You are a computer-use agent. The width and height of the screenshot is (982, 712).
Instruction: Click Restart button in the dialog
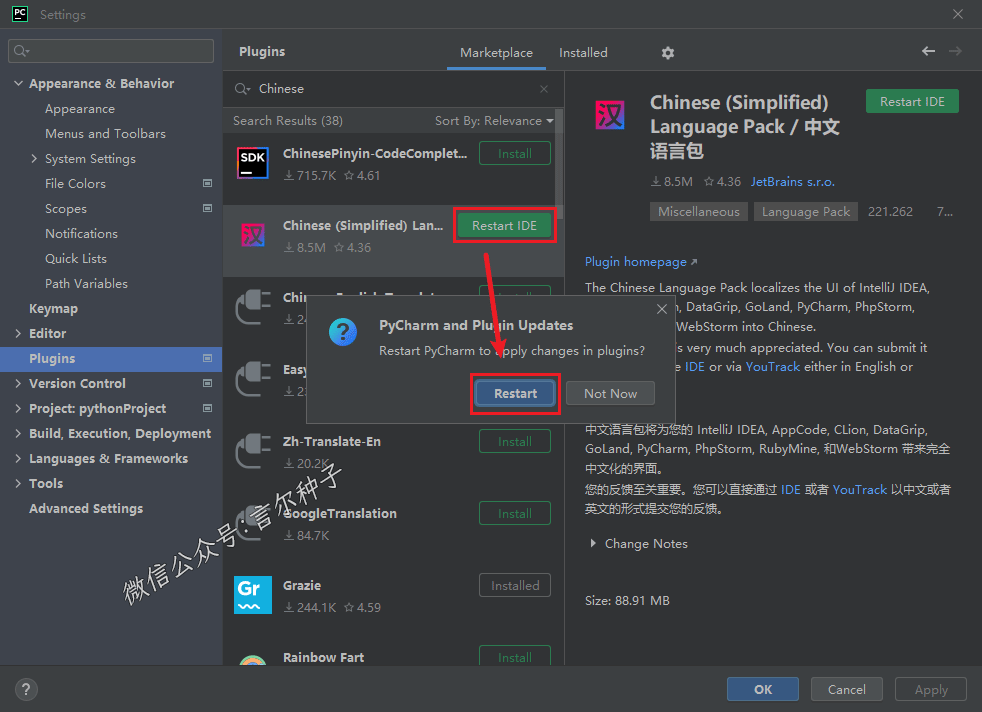coord(515,394)
